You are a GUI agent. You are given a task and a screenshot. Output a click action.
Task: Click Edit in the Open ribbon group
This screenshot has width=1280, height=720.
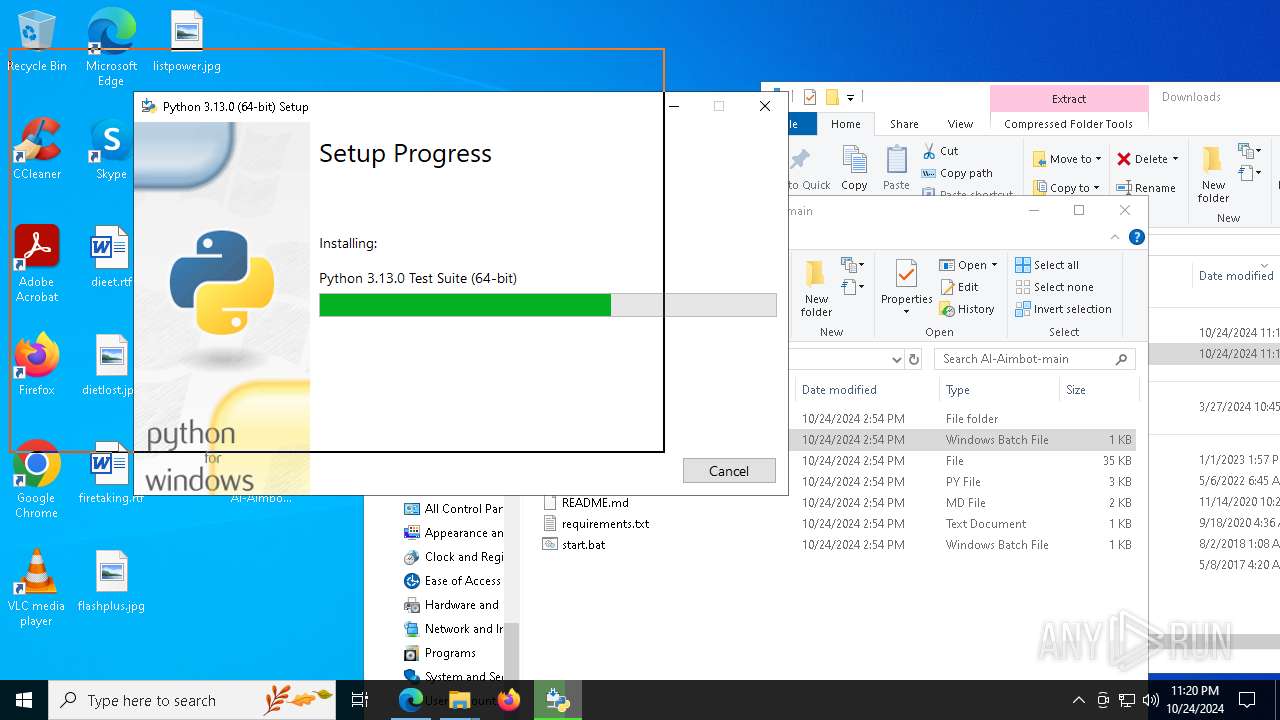tap(959, 287)
